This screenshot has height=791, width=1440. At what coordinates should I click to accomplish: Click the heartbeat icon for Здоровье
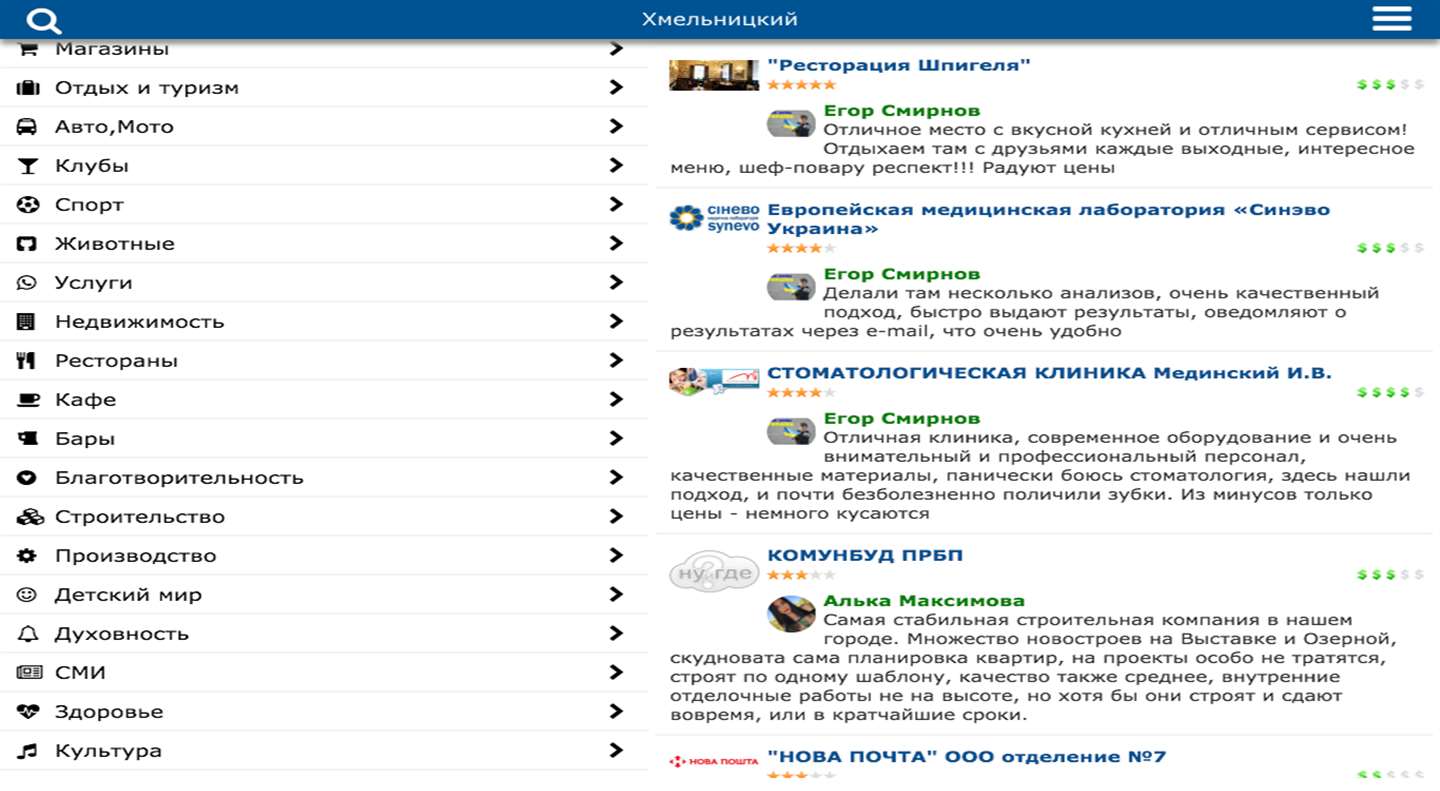(x=28, y=712)
